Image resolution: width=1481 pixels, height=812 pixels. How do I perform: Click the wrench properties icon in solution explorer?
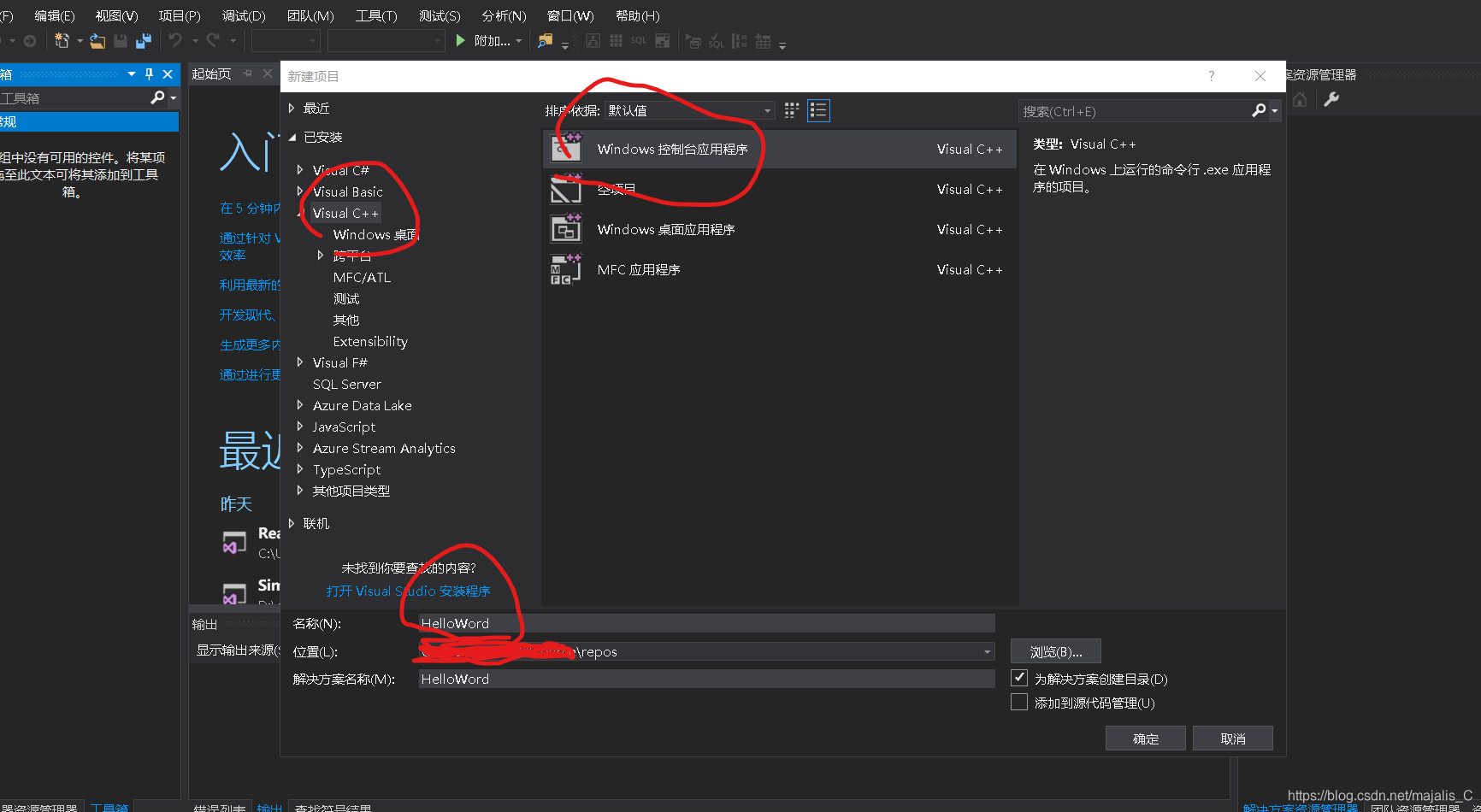[x=1331, y=99]
